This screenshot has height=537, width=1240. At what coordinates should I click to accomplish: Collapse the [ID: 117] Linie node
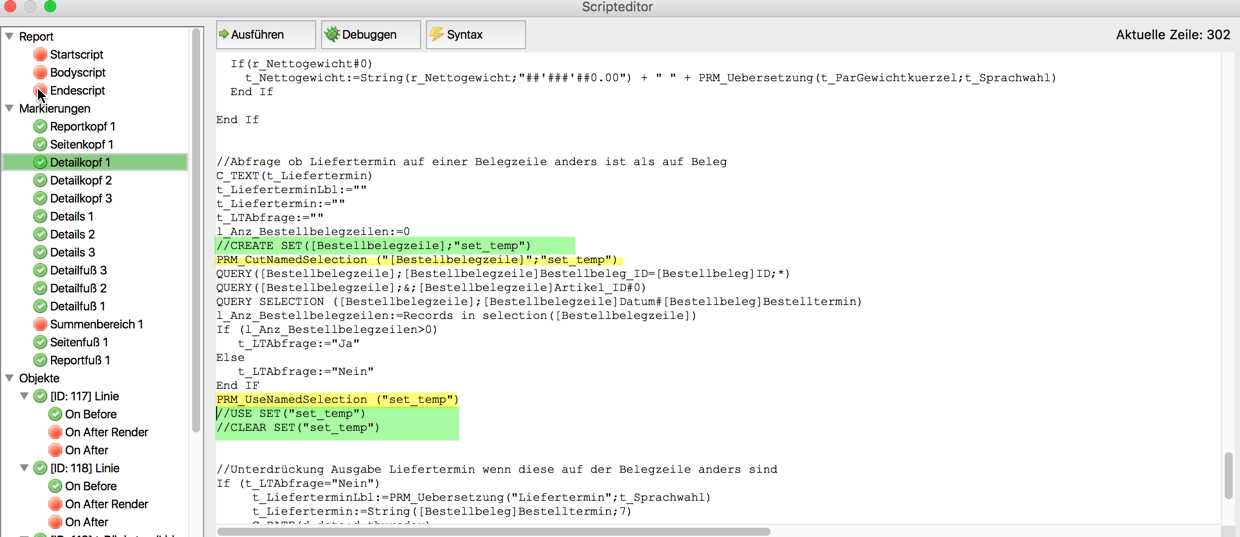pos(25,397)
